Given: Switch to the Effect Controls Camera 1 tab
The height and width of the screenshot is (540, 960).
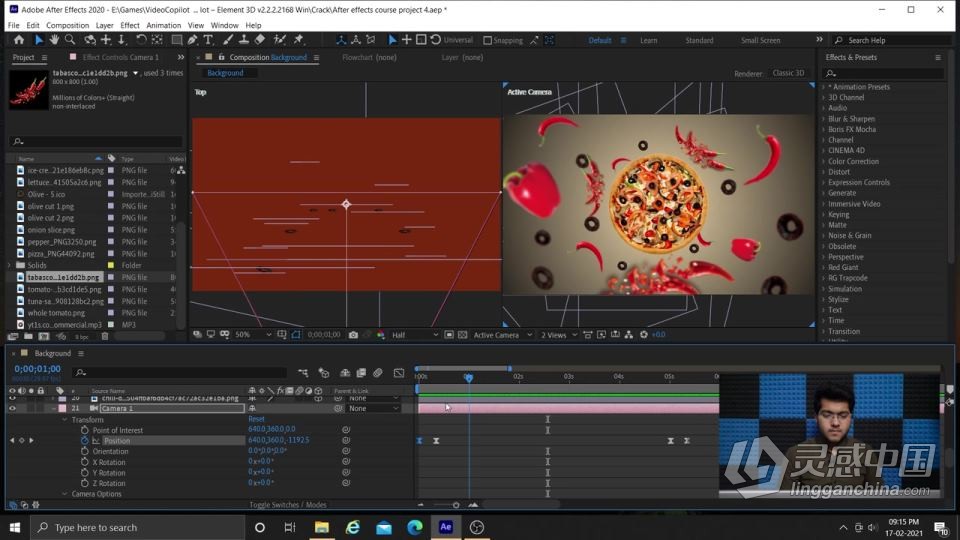Looking at the screenshot, I should pos(120,57).
